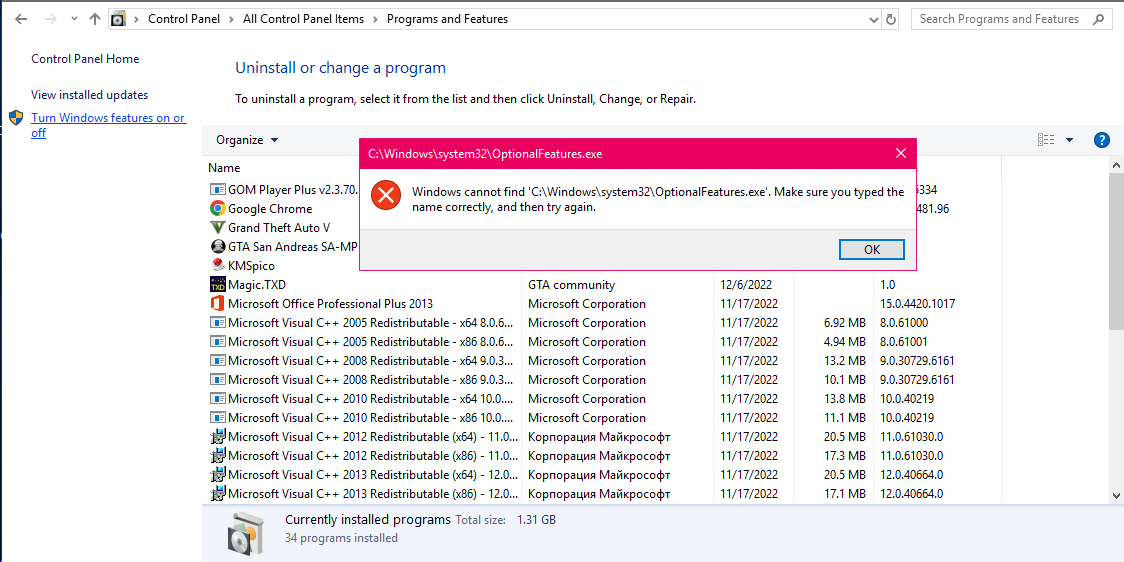Screen dimensions: 1124x562
Task: Select the Google Chrome icon
Action: [217, 209]
